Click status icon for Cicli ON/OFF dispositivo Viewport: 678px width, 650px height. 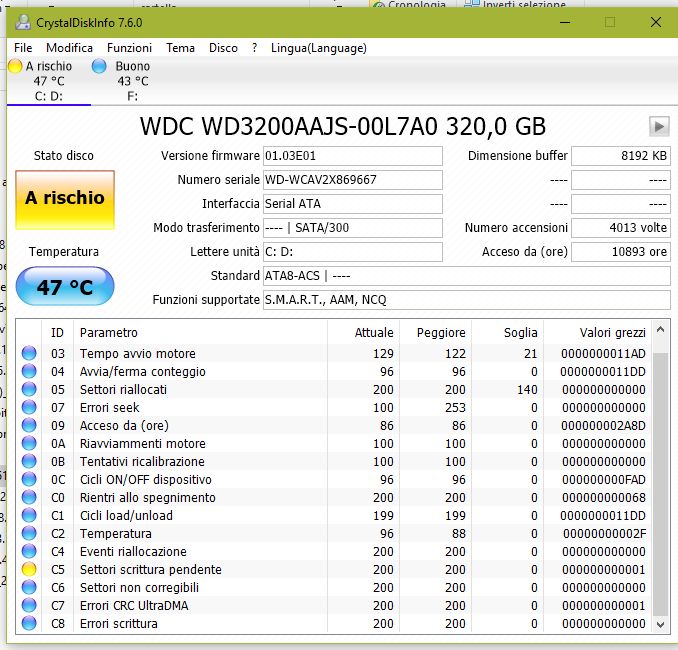point(29,479)
